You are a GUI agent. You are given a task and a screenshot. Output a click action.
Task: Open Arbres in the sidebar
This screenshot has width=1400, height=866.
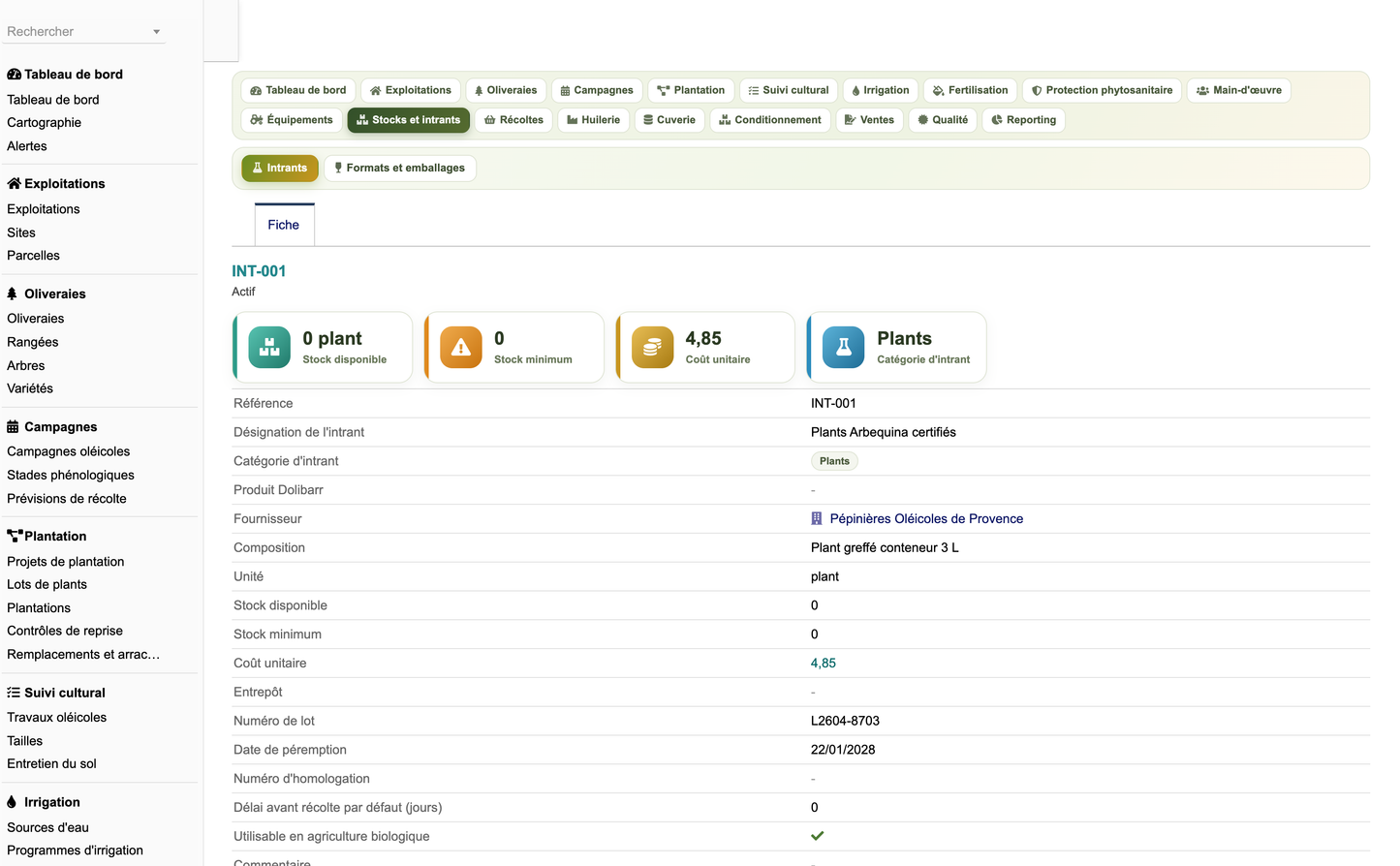[x=26, y=365]
